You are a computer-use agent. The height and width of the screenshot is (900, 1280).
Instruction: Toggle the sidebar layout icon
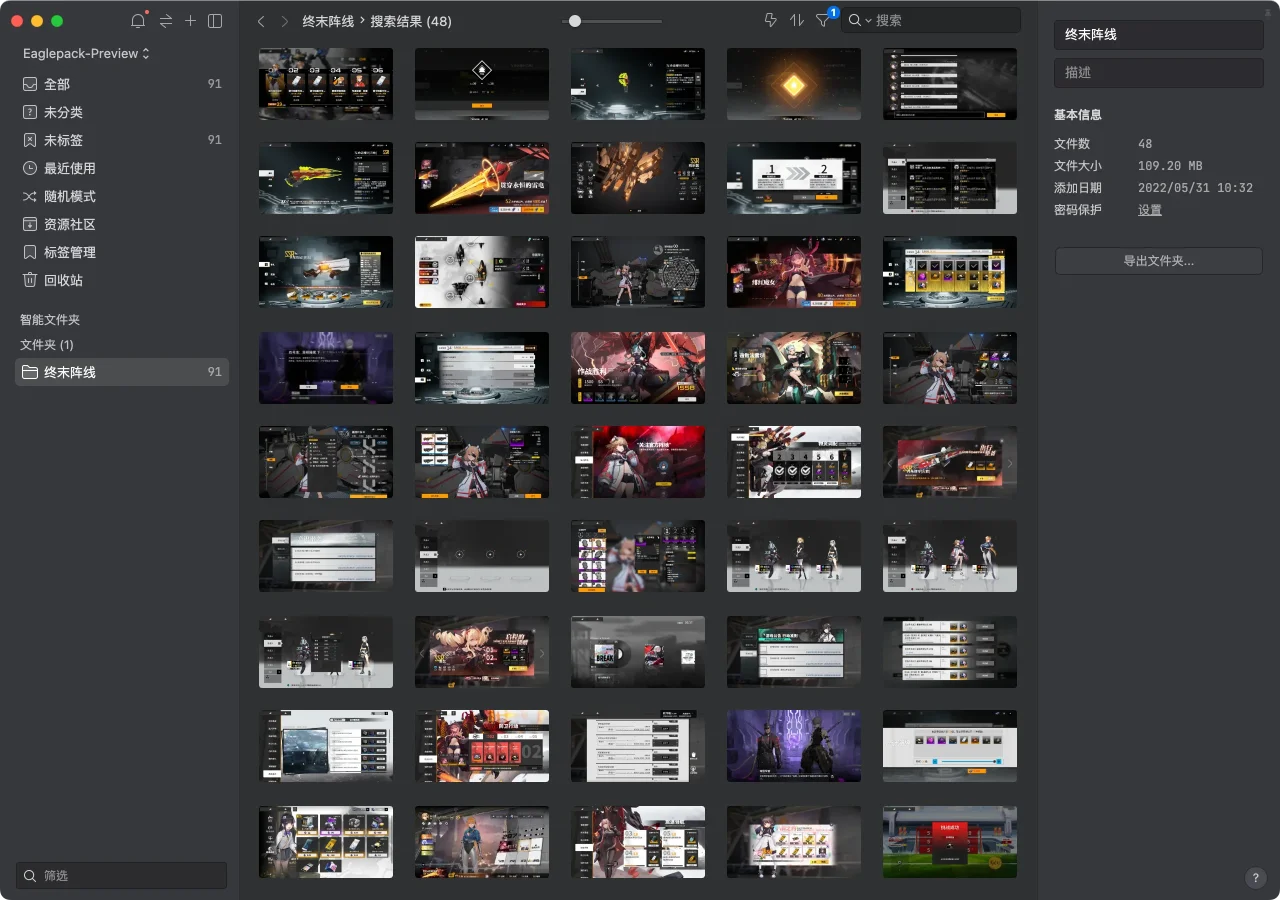point(215,21)
